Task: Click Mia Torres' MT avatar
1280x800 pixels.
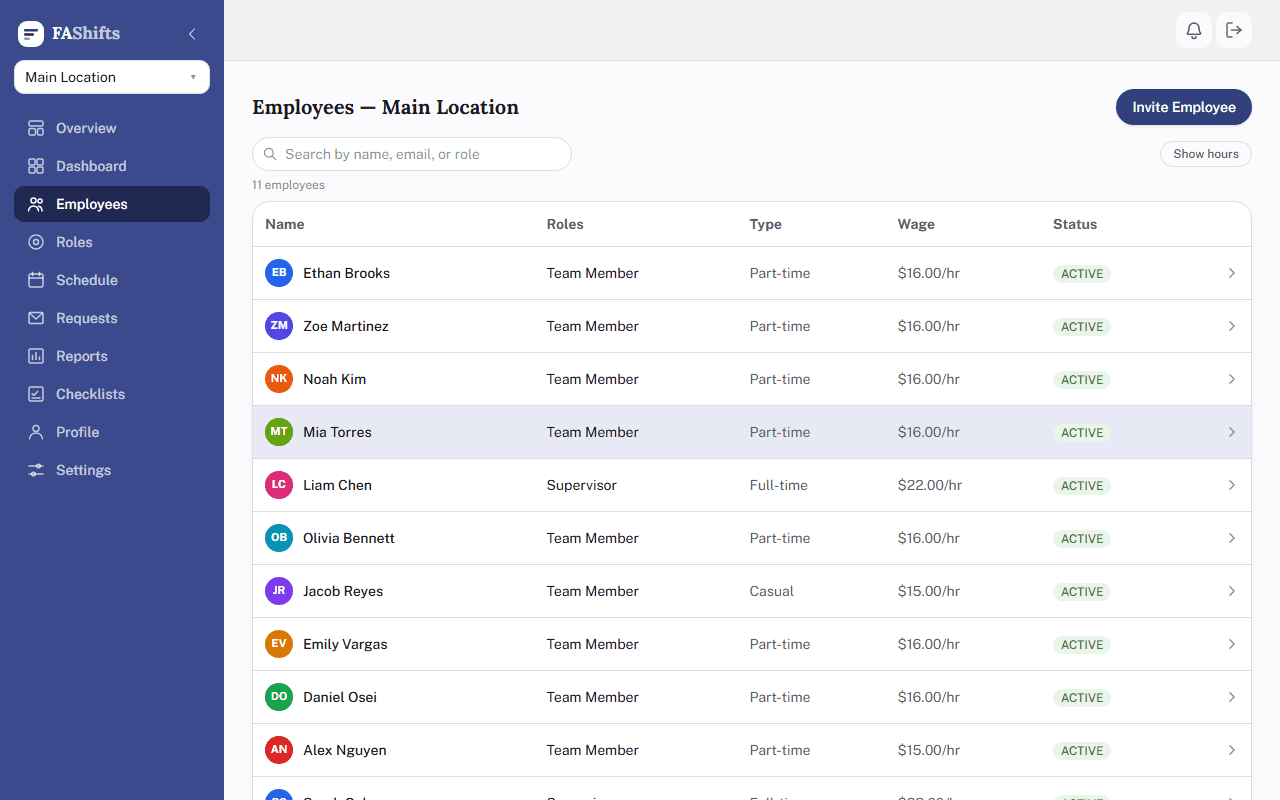Action: (279, 432)
